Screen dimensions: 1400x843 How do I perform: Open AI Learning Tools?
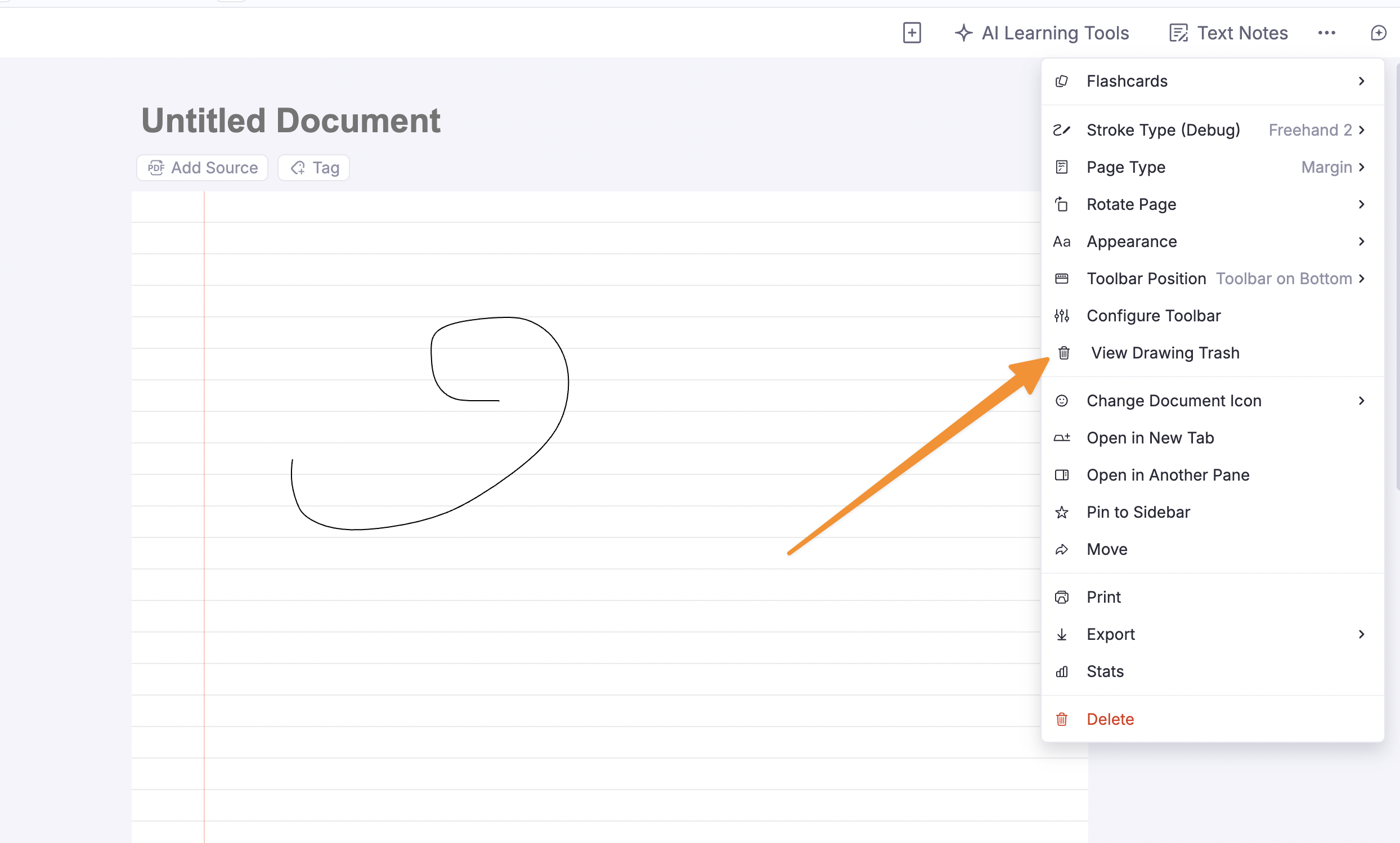click(x=1042, y=33)
